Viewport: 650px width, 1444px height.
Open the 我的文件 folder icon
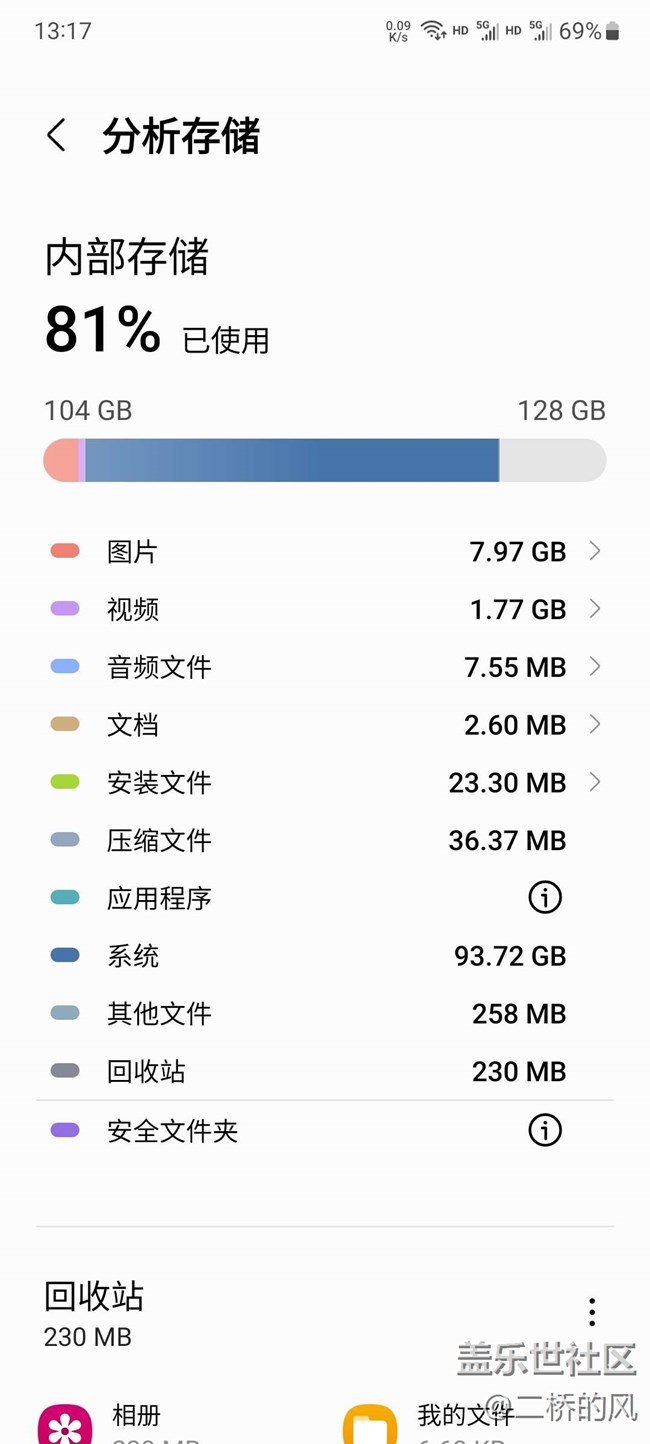[x=370, y=1425]
